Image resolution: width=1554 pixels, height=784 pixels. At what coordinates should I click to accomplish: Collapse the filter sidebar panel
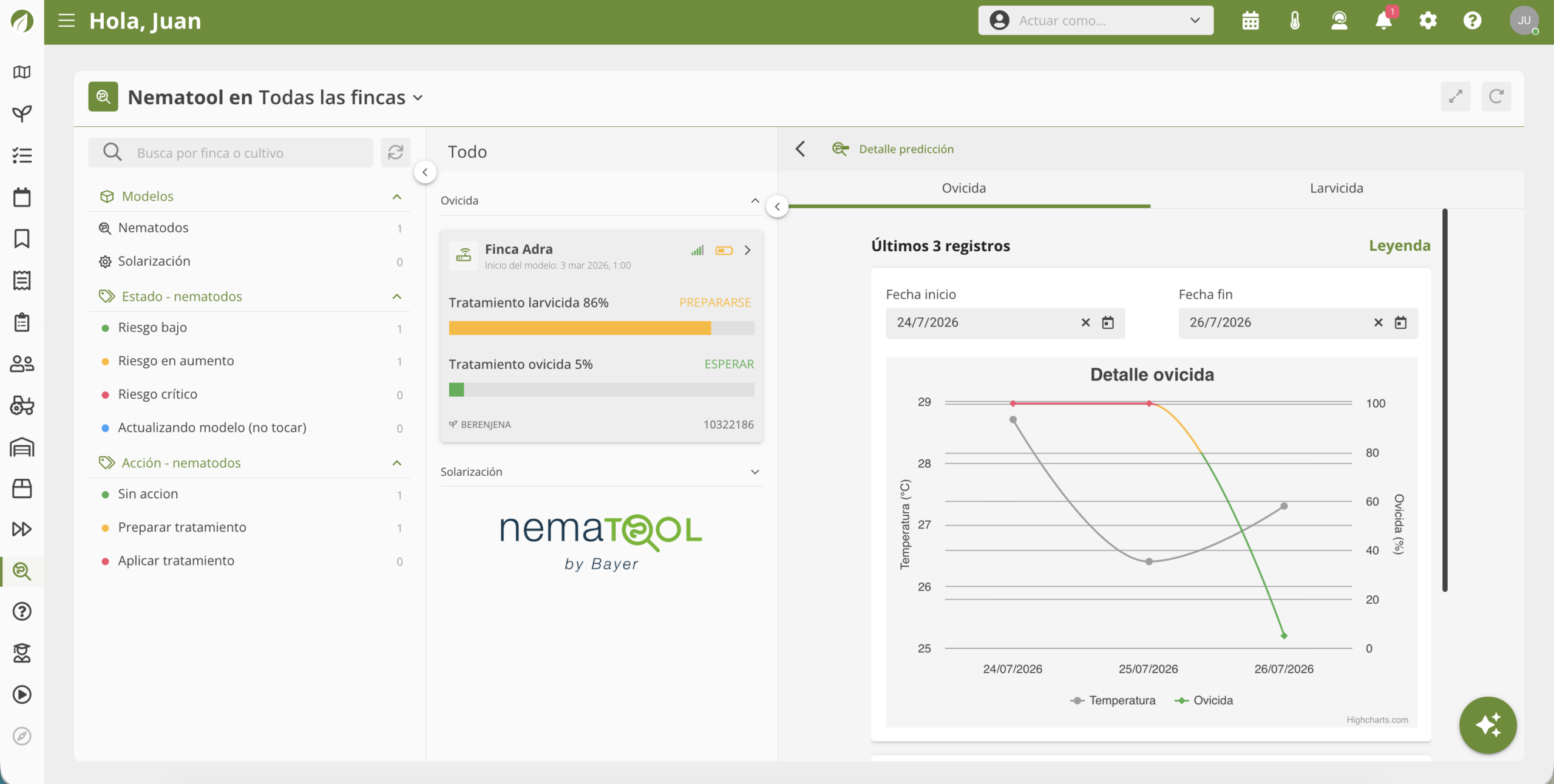tap(425, 172)
